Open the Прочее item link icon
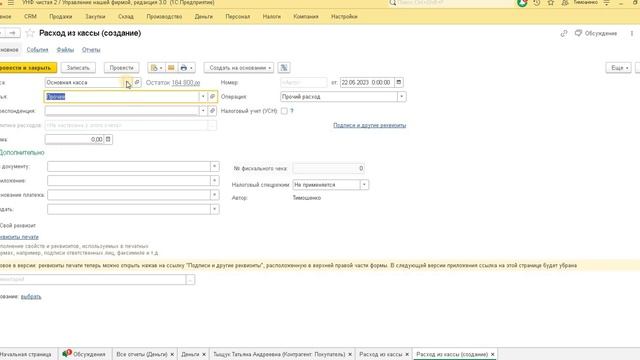The image size is (640, 360). click(212, 97)
